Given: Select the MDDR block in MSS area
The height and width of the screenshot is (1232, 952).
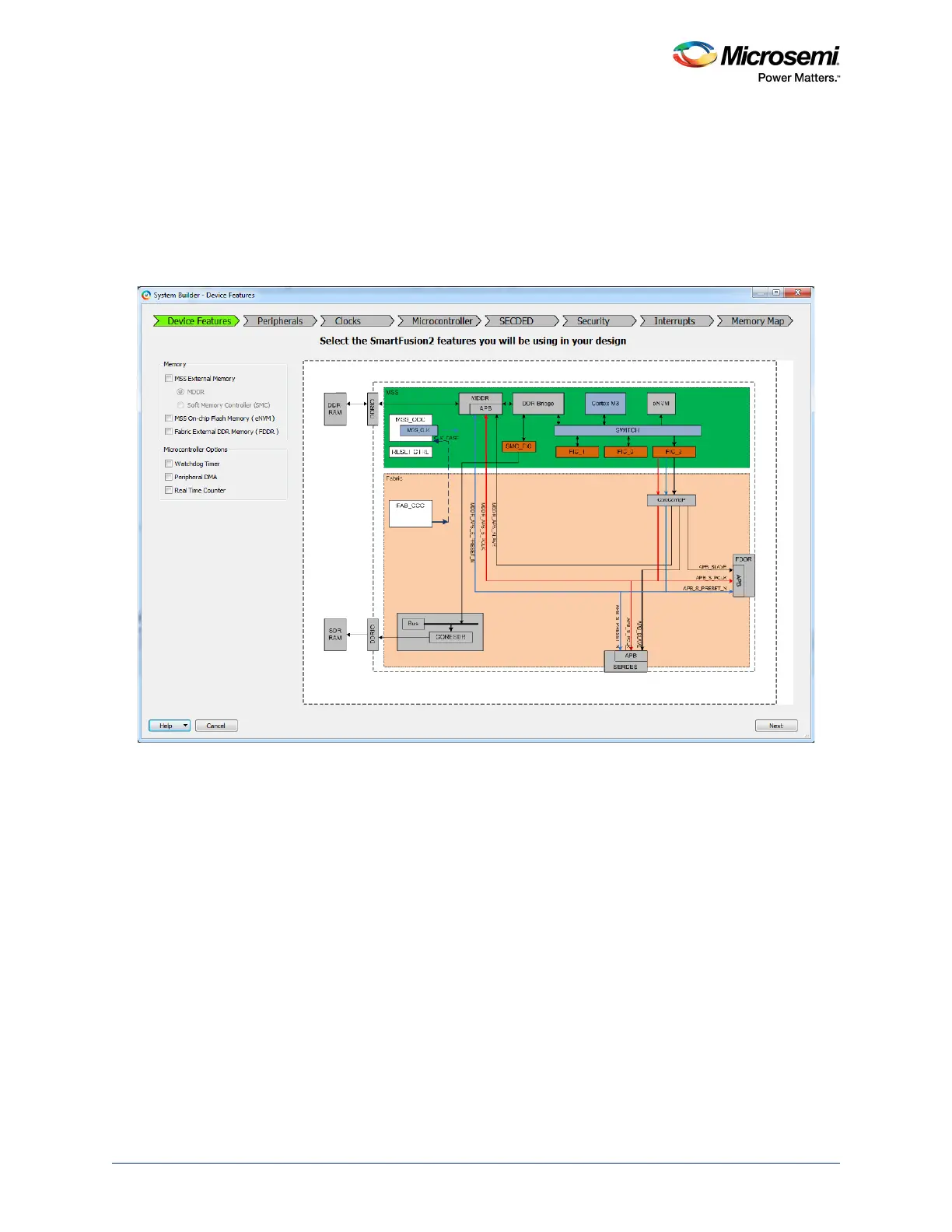Looking at the screenshot, I should tap(481, 403).
